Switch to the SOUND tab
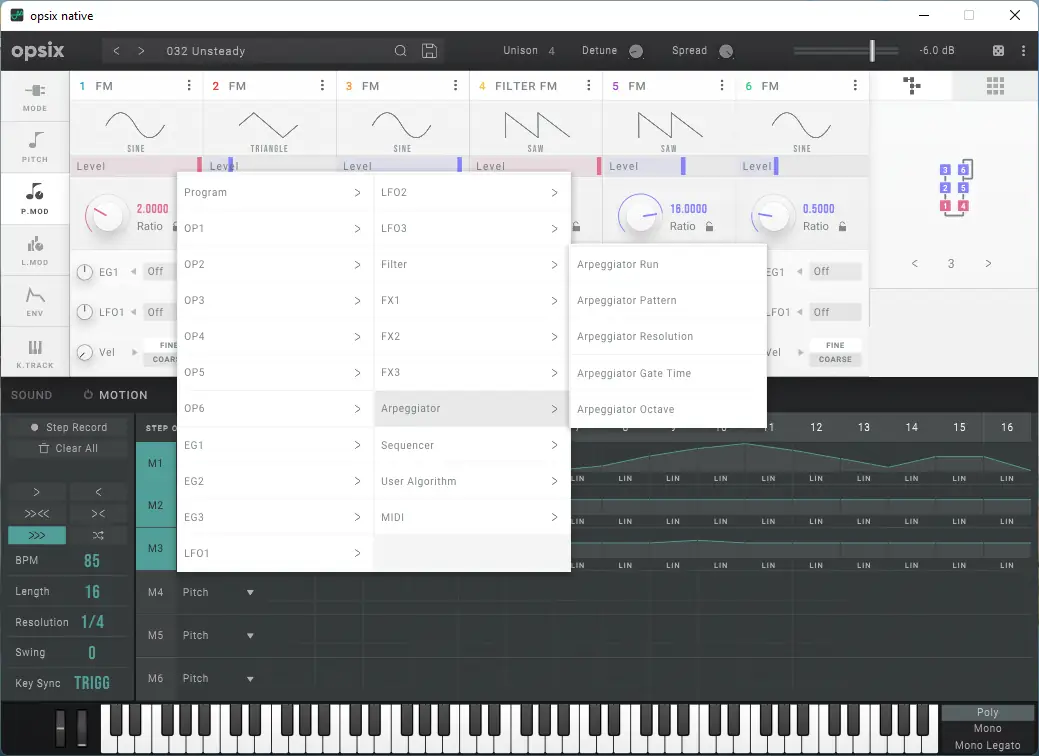The height and width of the screenshot is (756, 1039). (x=31, y=395)
